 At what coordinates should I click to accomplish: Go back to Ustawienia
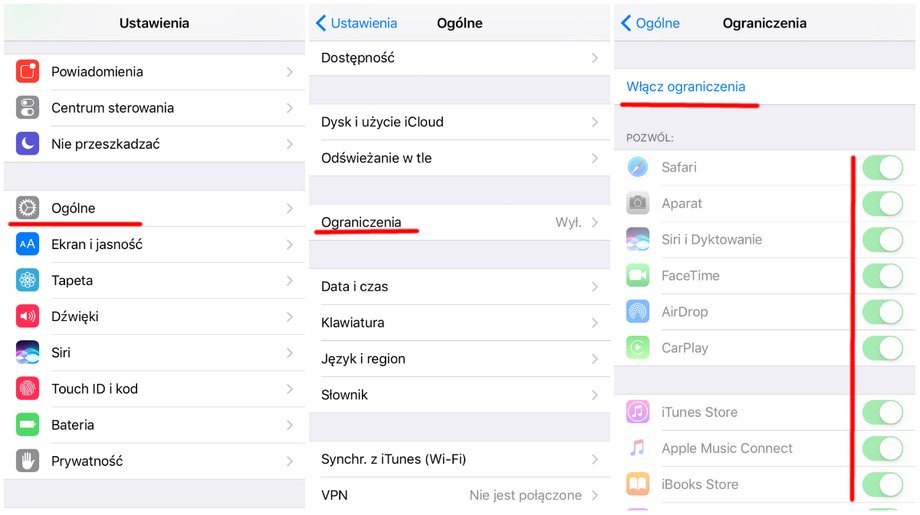tap(356, 23)
